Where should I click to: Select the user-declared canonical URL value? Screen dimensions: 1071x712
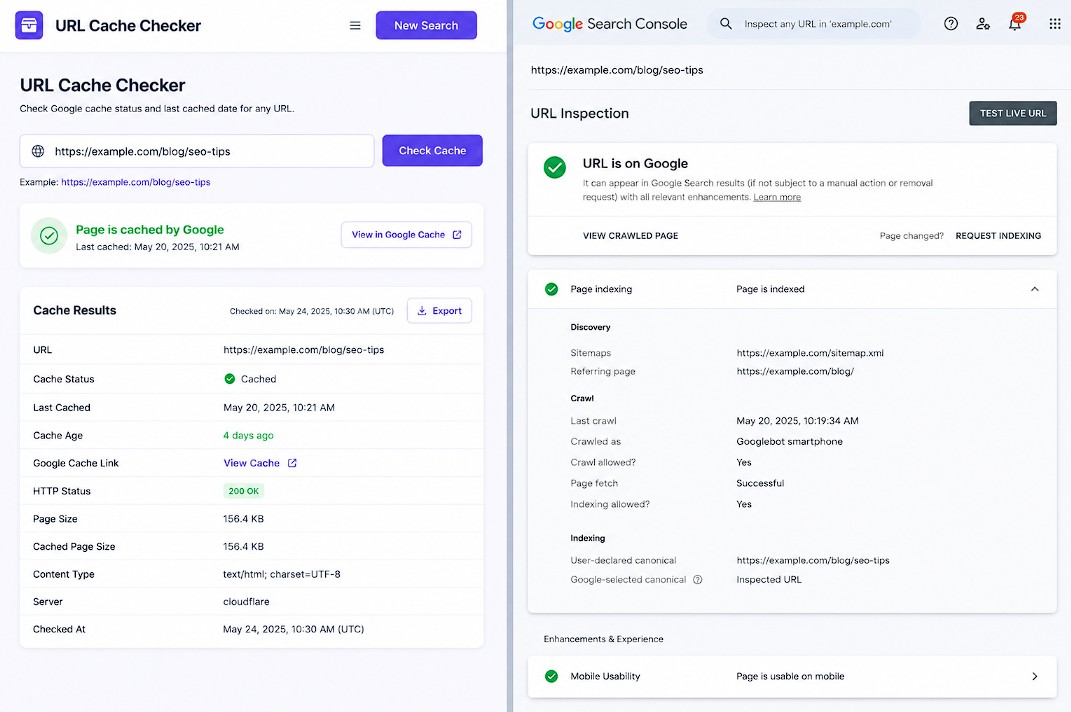coord(813,560)
